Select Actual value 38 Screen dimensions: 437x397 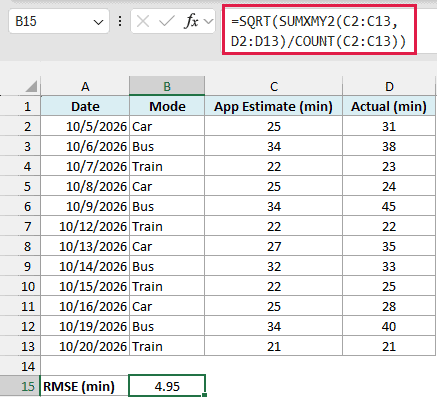tap(389, 146)
